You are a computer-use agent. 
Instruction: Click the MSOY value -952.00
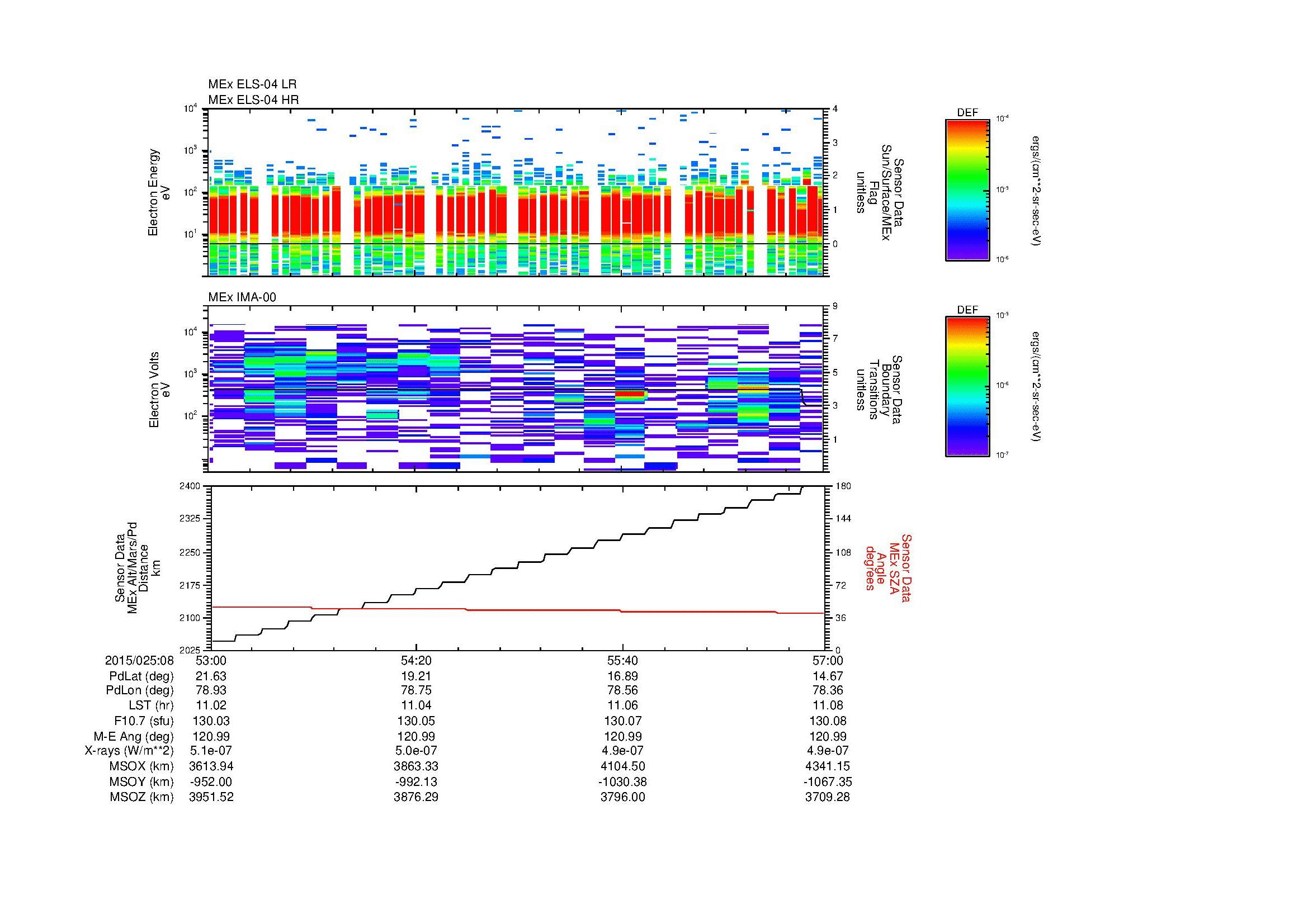click(x=211, y=781)
